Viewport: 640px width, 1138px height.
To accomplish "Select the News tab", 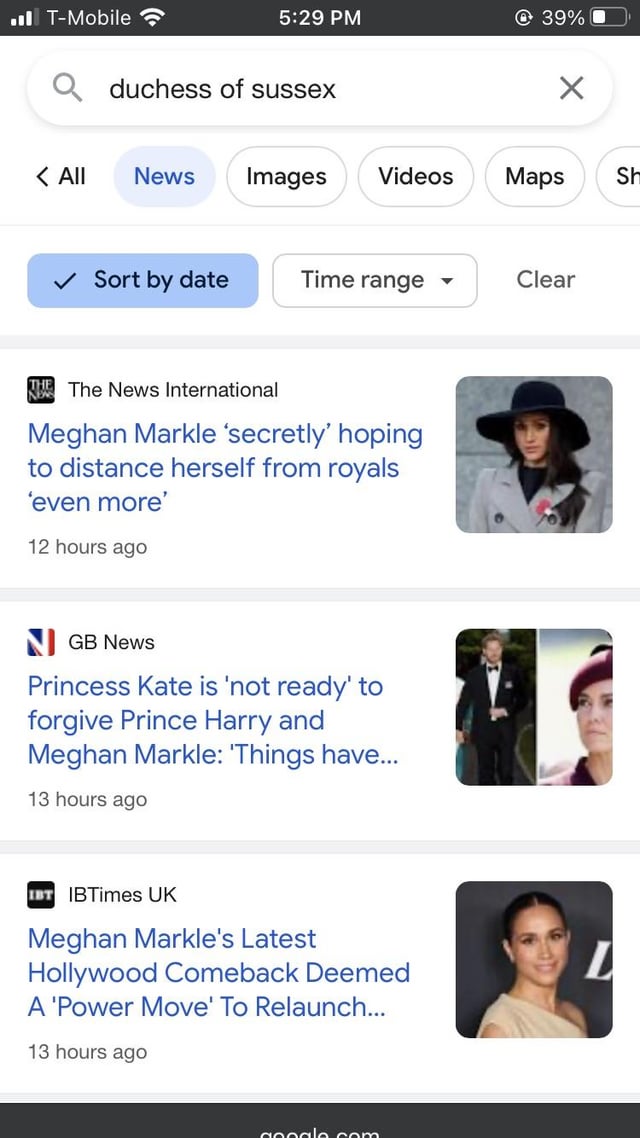I will tap(164, 177).
